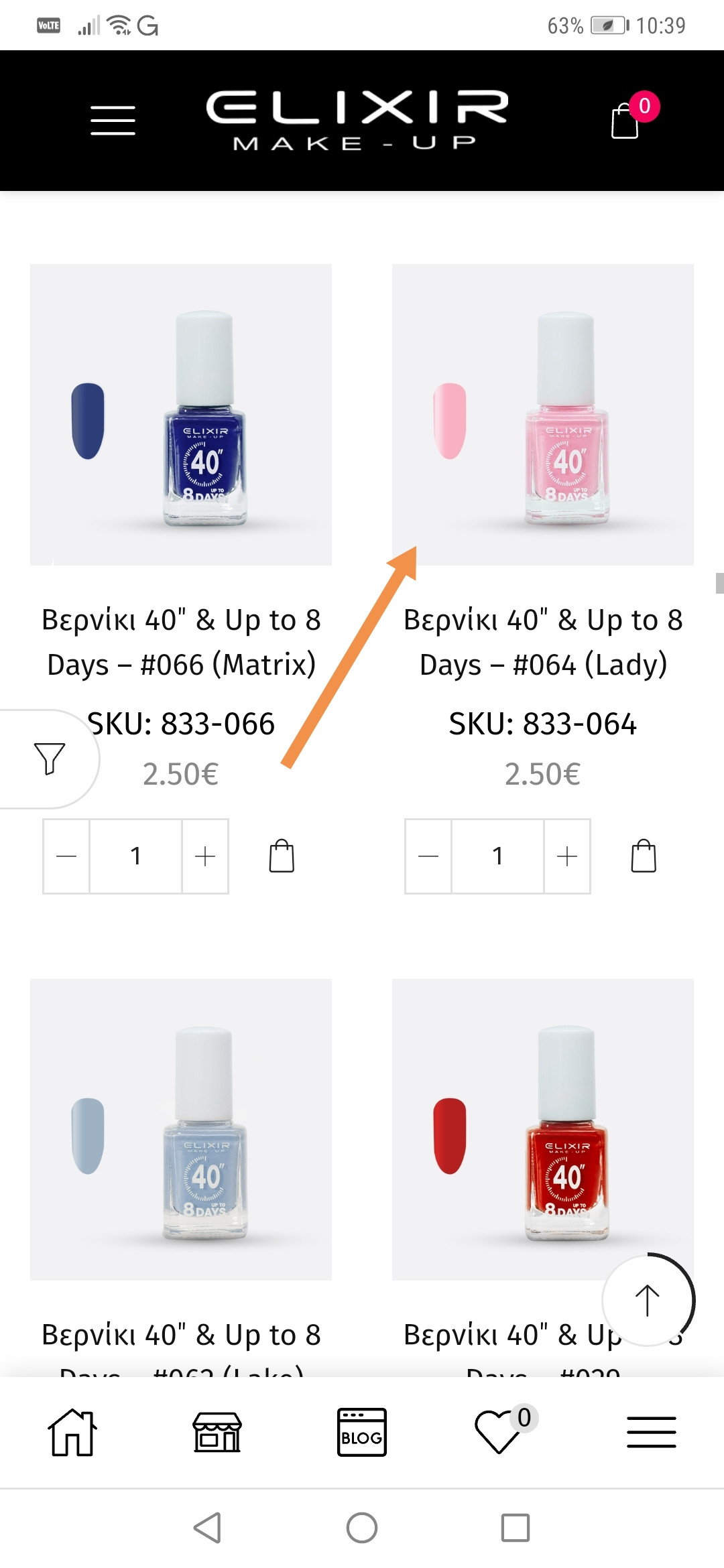Open the Blog from bottom bar
The width and height of the screenshot is (724, 1568).
[362, 1433]
